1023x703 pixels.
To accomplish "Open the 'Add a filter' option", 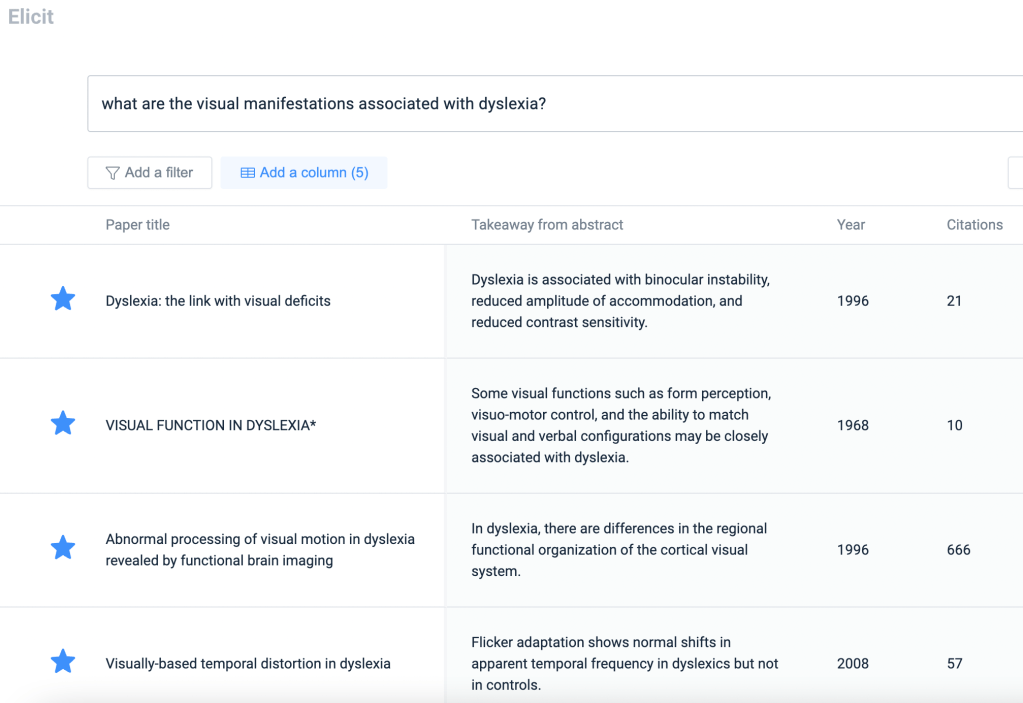I will point(150,173).
